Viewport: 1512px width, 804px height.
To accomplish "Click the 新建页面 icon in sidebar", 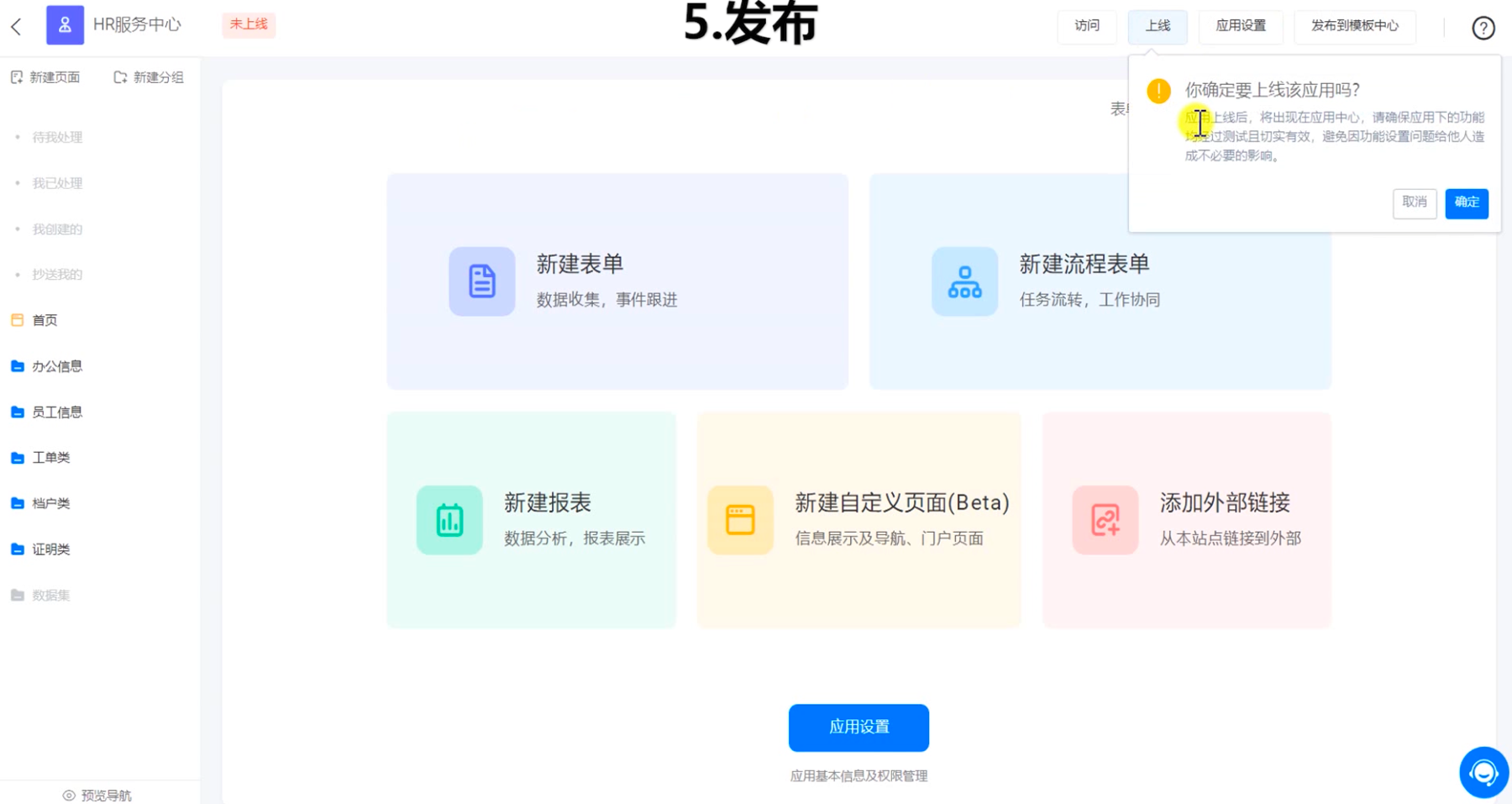I will click(x=17, y=77).
